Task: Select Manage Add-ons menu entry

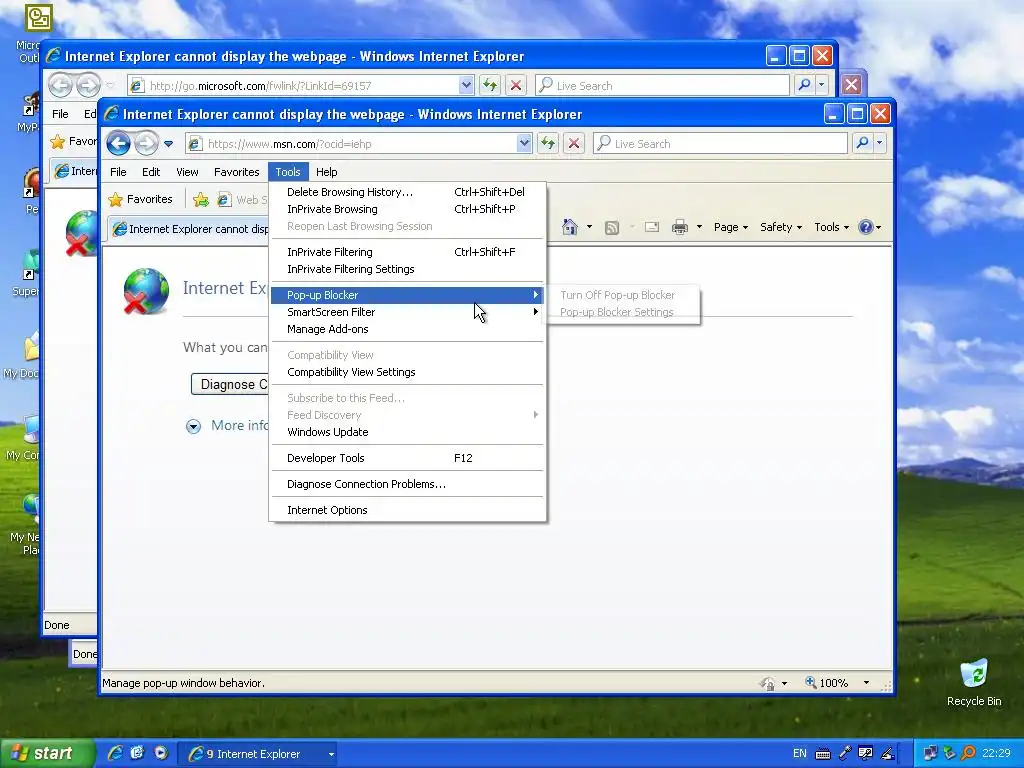Action: coord(408,329)
